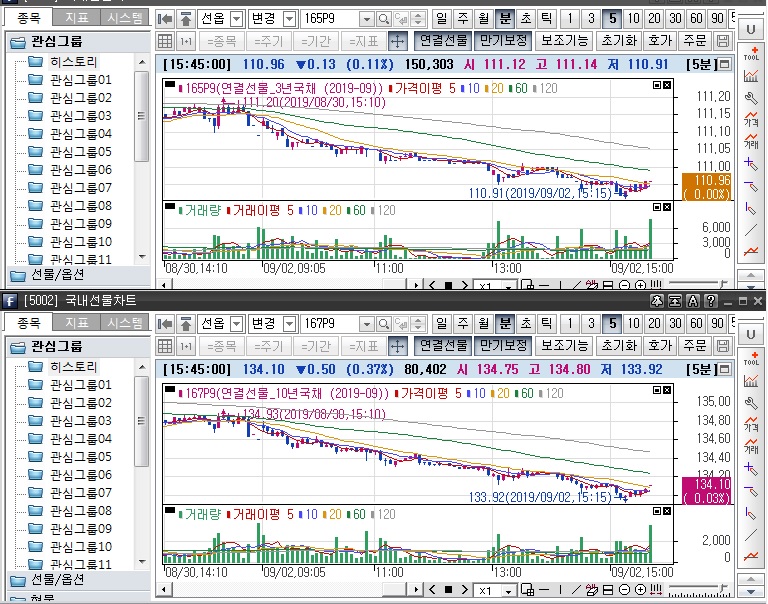Open the 선옵 dropdown in top chart toolbar

tap(236, 19)
